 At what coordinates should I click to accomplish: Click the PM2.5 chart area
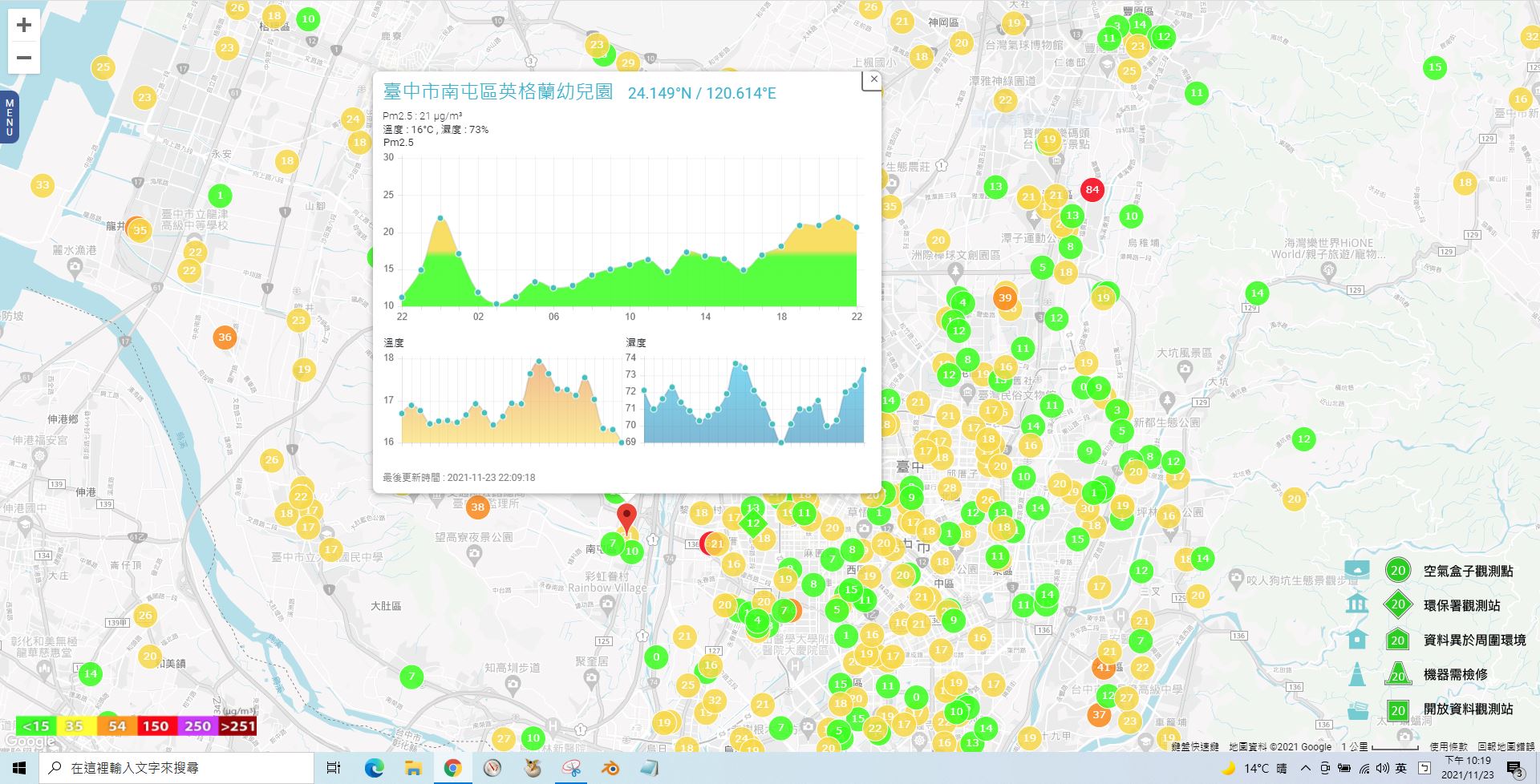(630, 232)
